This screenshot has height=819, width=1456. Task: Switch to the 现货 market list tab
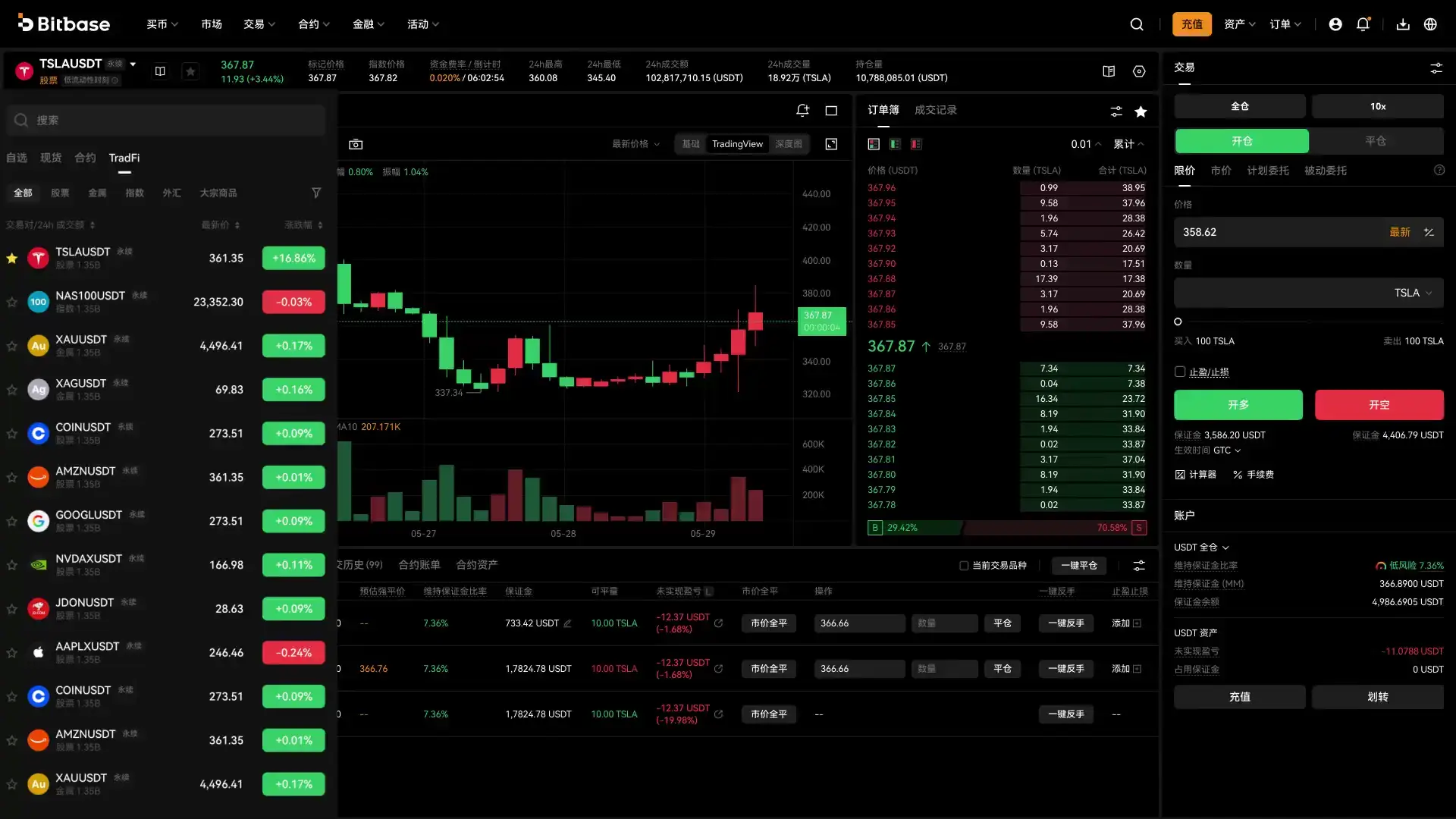pyautogui.click(x=51, y=158)
